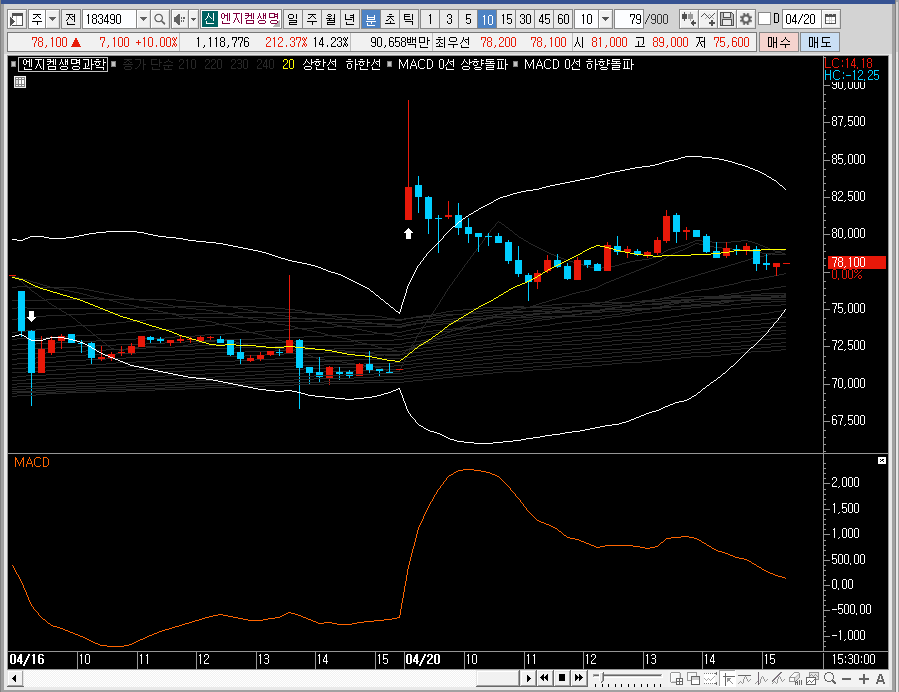Click the speaker sound icon
The width and height of the screenshot is (899, 692).
(x=179, y=19)
